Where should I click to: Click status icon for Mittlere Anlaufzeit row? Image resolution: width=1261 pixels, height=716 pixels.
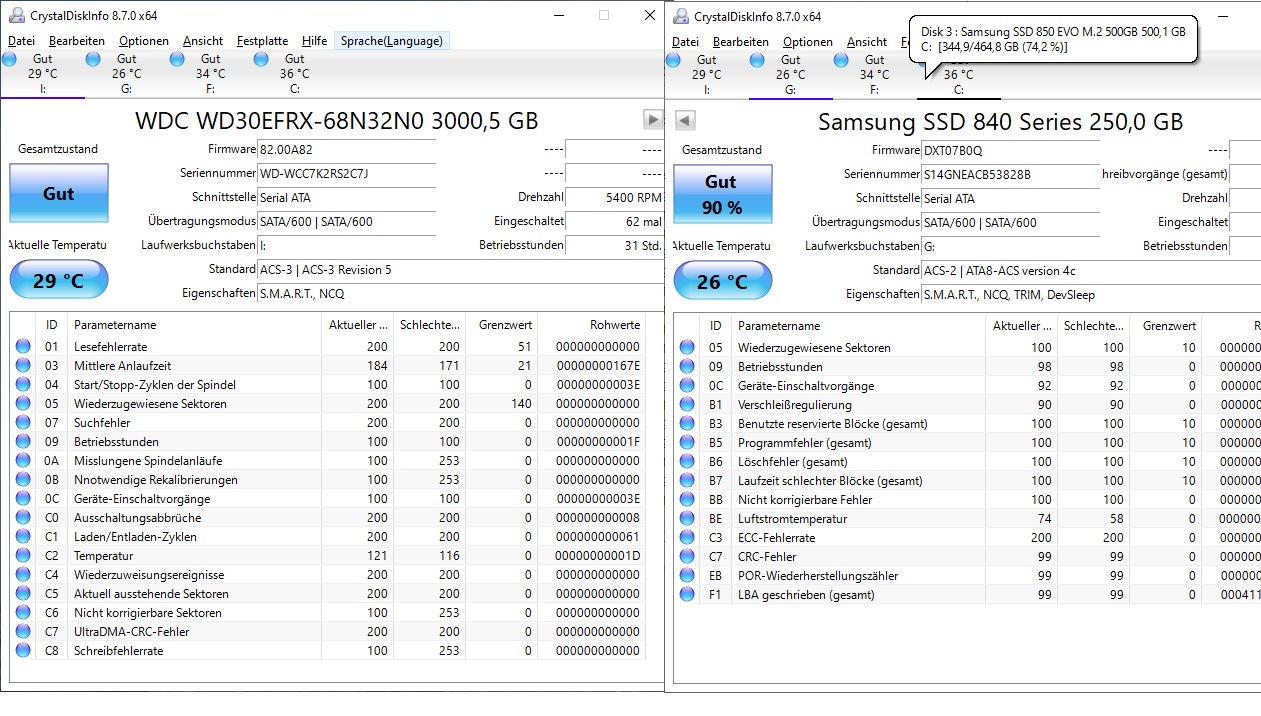(23, 366)
